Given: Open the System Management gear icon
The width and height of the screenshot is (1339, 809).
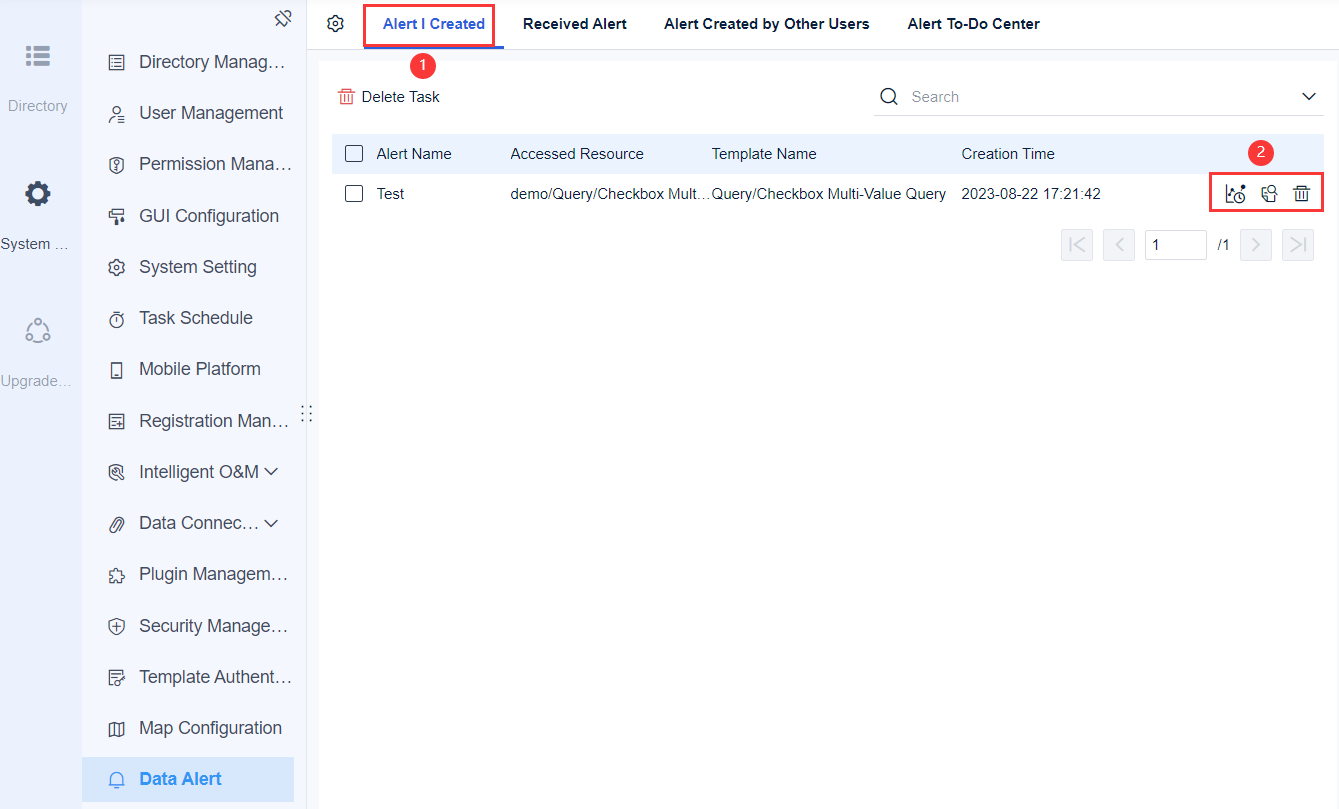Looking at the screenshot, I should click(38, 193).
